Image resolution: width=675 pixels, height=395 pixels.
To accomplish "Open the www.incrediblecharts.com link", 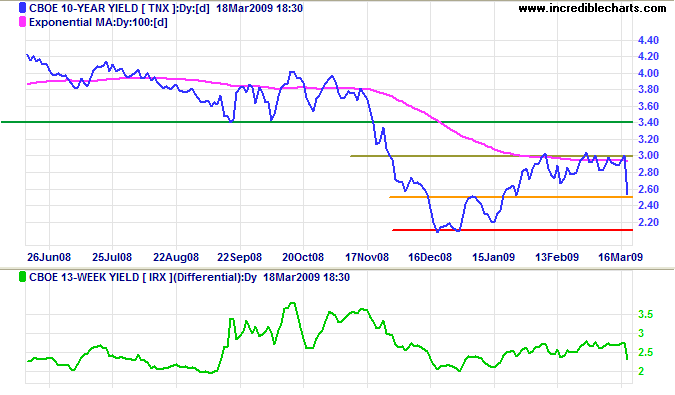I will point(592,8).
